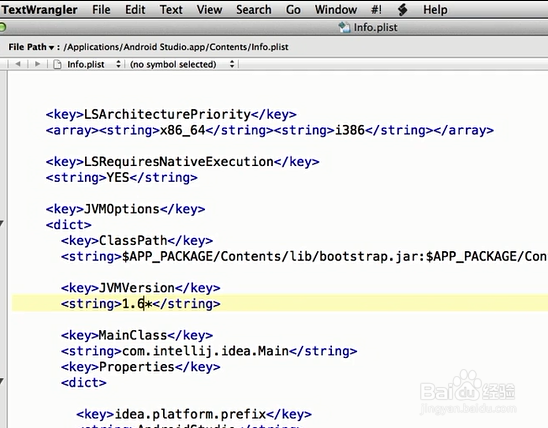Open the #! shebang menu

click(376, 9)
